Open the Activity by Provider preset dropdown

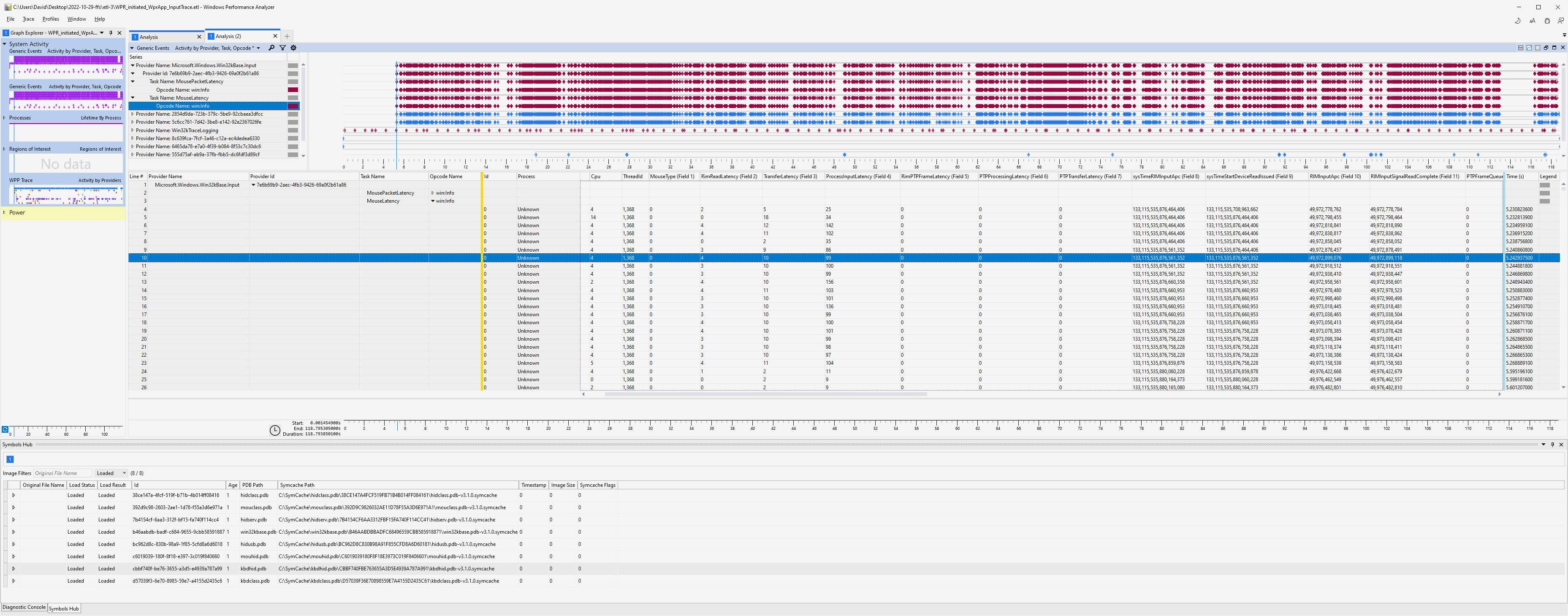click(x=258, y=48)
